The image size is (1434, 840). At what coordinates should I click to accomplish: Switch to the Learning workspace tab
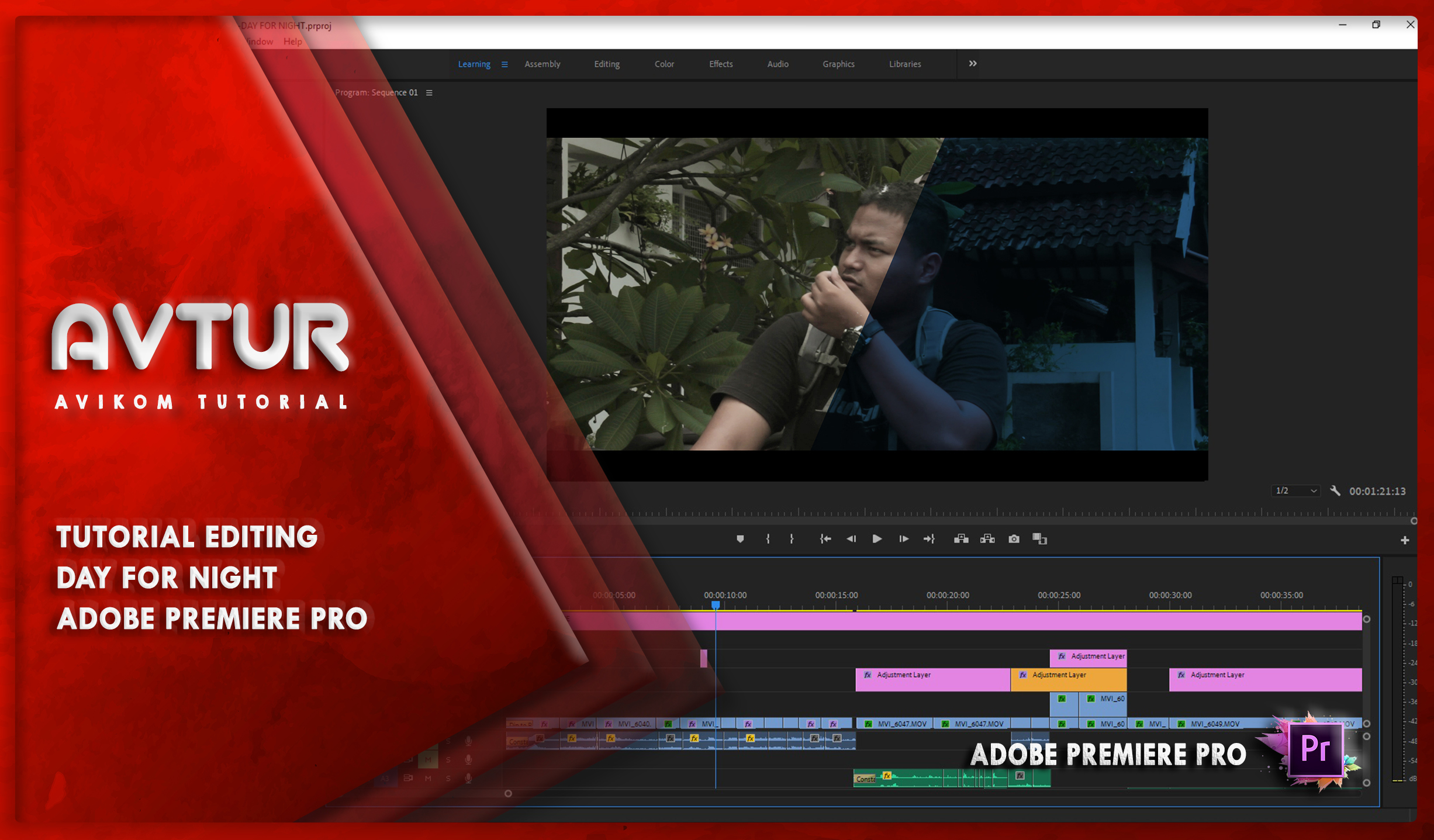click(474, 64)
